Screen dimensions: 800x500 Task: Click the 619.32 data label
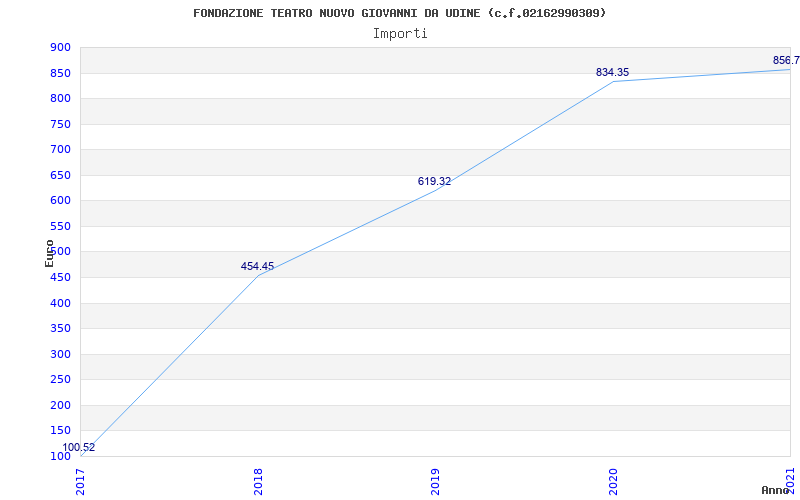434,181
